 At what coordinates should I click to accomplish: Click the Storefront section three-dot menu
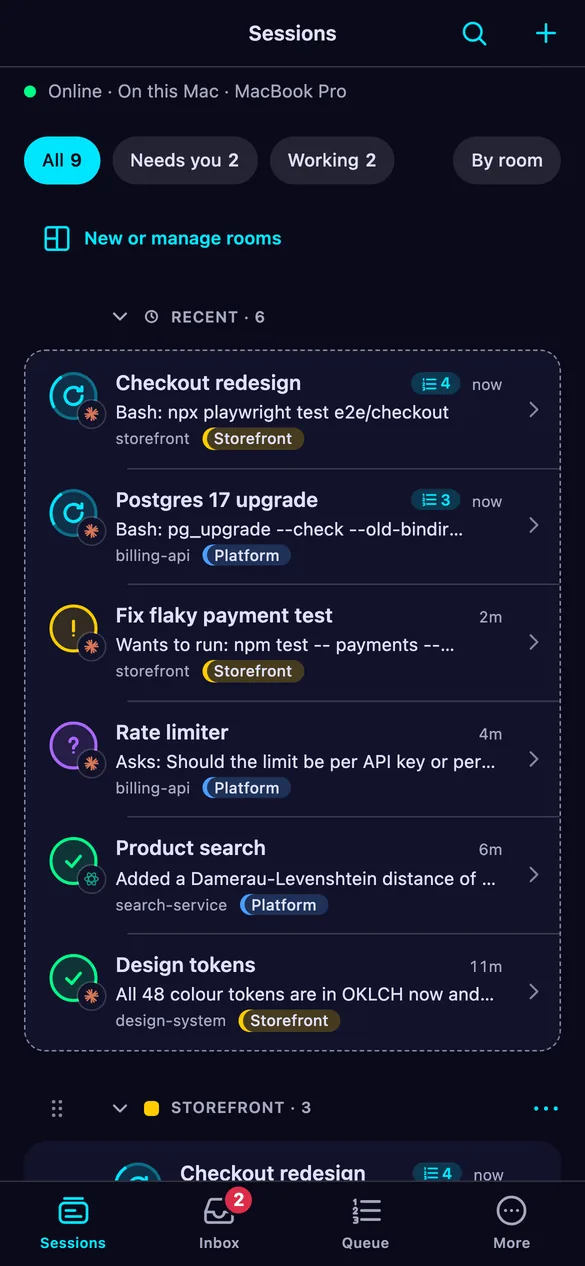546,1108
